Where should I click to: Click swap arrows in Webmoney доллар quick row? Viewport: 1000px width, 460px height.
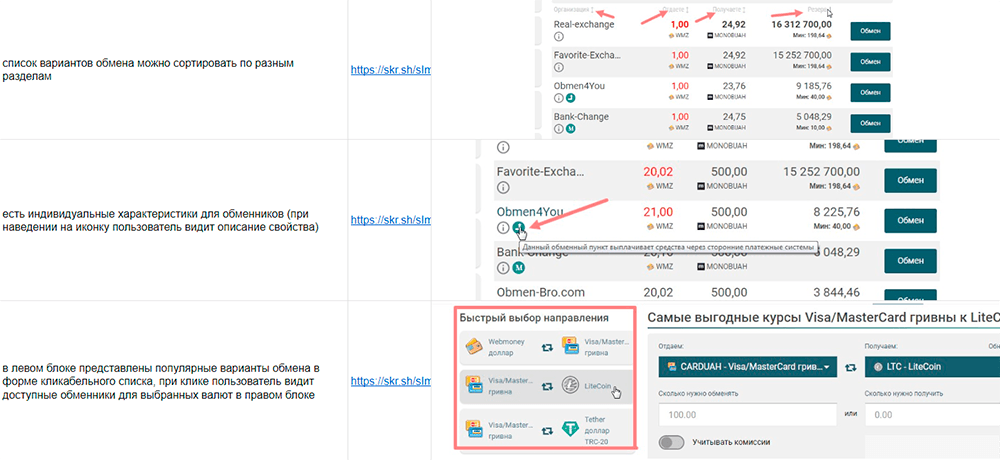[547, 348]
